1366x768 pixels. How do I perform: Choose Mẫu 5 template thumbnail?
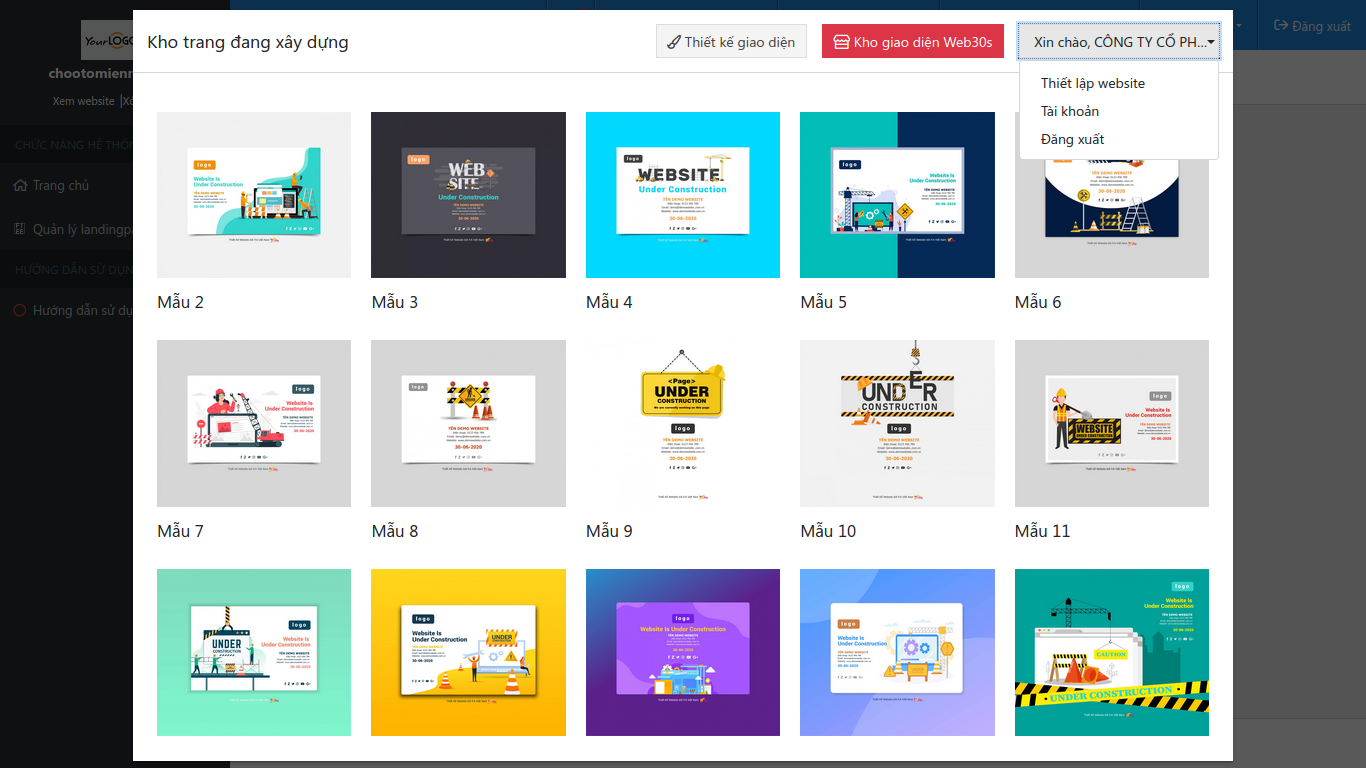point(897,195)
